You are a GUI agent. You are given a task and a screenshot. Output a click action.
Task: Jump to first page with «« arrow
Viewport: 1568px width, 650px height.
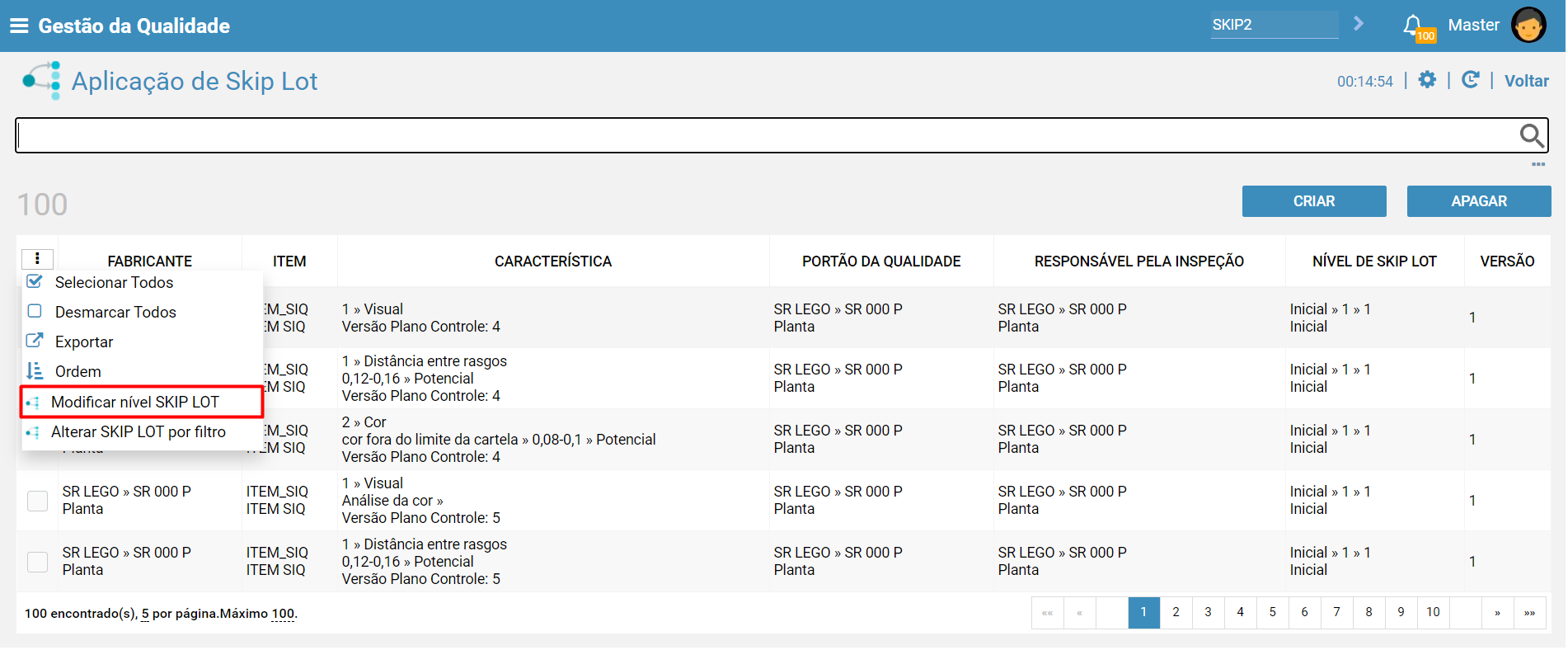click(1047, 612)
